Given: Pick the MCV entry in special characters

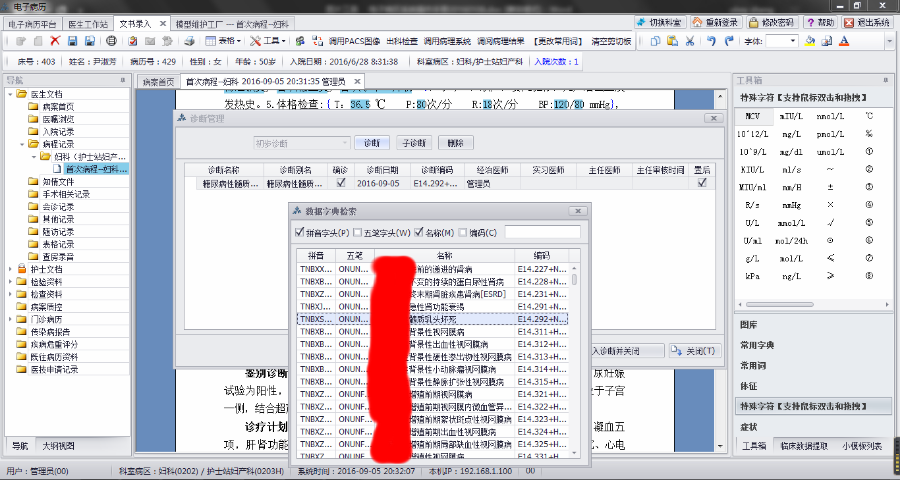Looking at the screenshot, I should click(753, 116).
